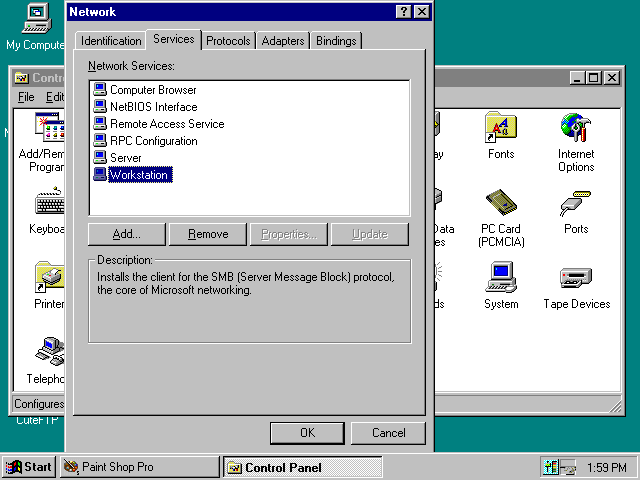This screenshot has height=480, width=640.
Task: Close the Network dialog with X button
Action: (421, 11)
